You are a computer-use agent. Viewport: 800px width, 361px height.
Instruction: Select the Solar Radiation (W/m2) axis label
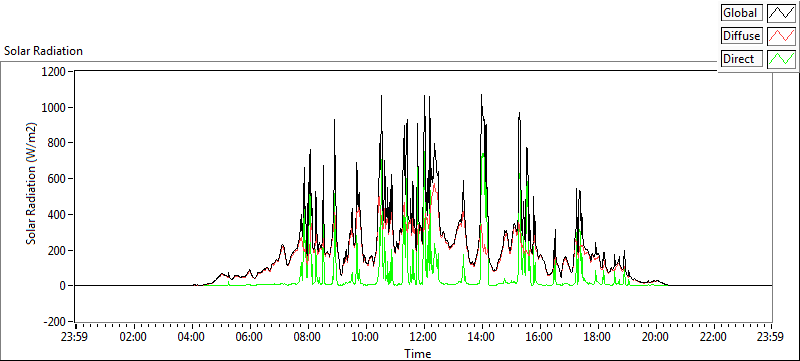(x=31, y=184)
